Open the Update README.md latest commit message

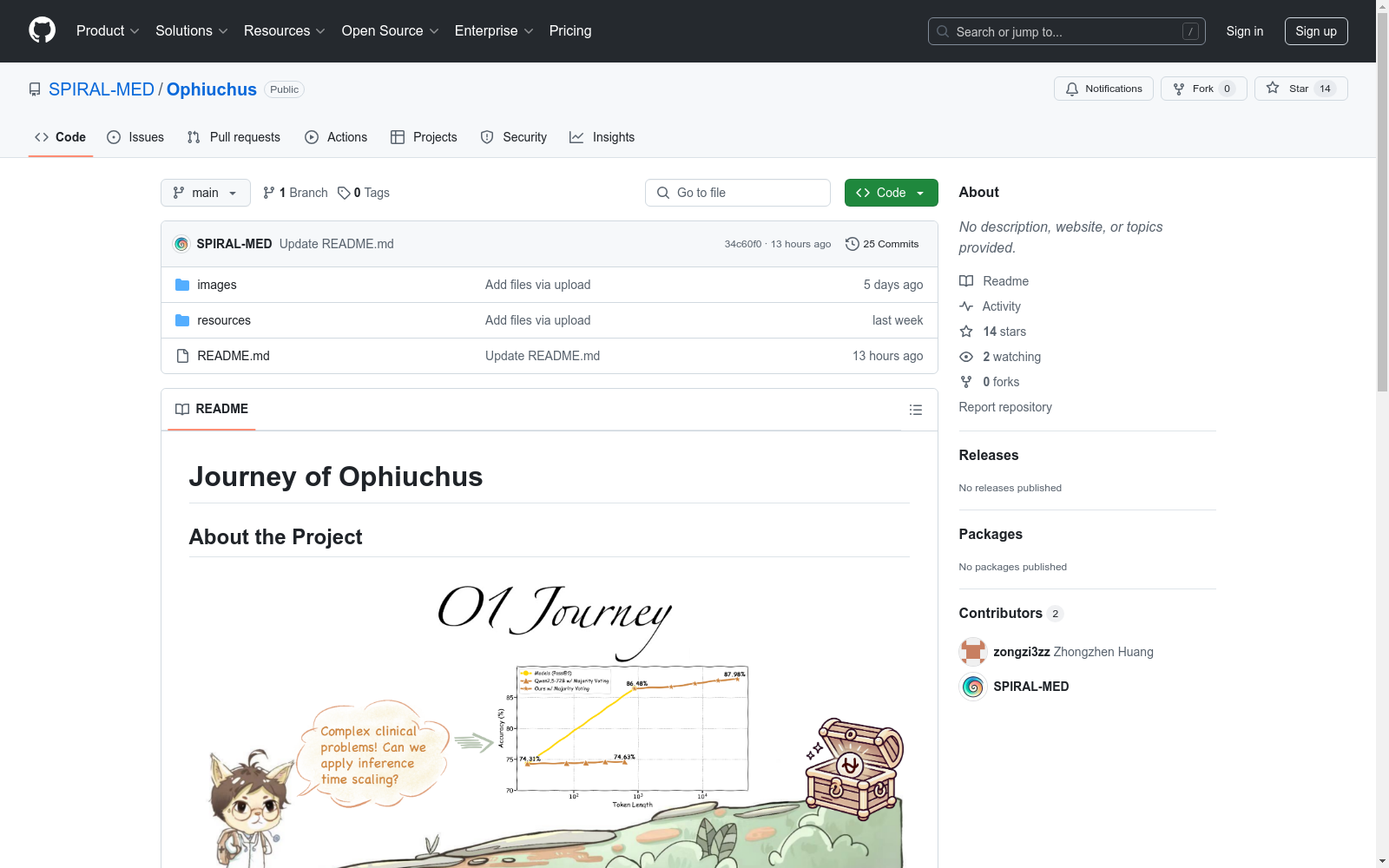point(337,244)
